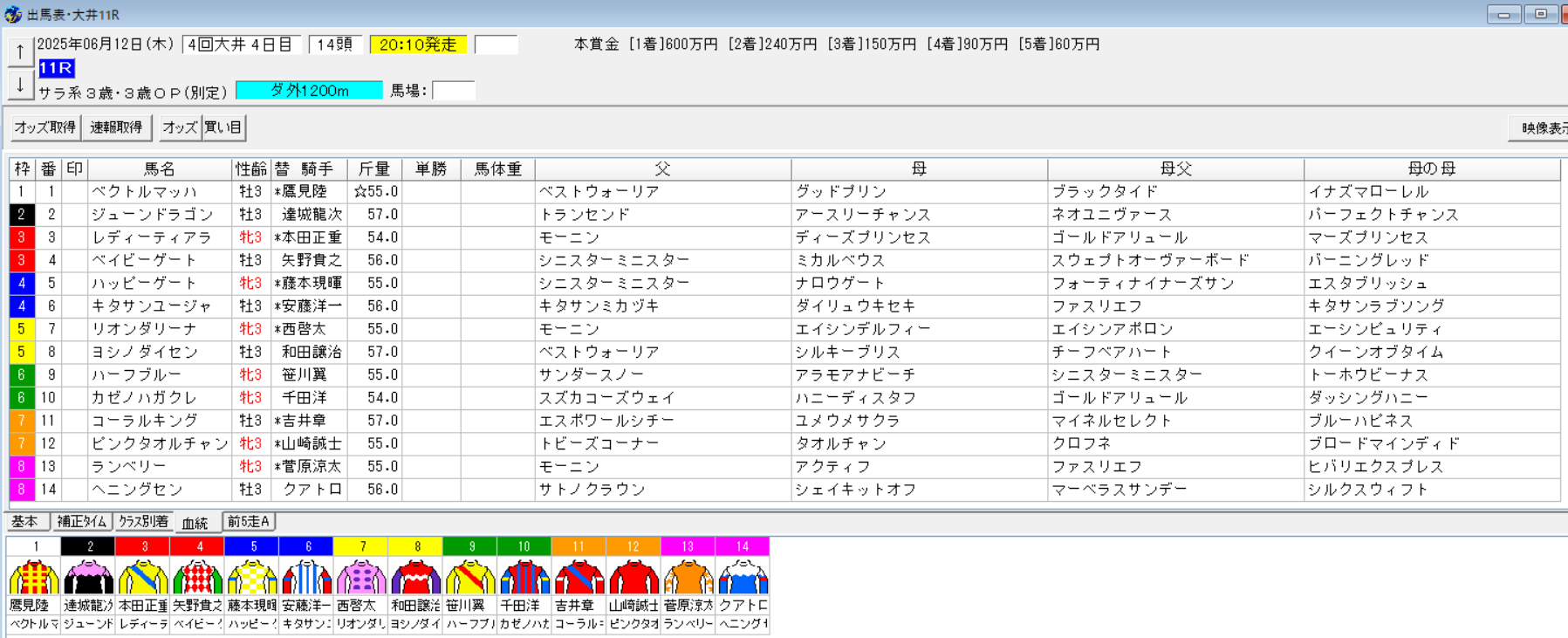Viewport: 1568px width, 638px height.
Task: Select the blue silk icon number 14
Action: point(743,577)
